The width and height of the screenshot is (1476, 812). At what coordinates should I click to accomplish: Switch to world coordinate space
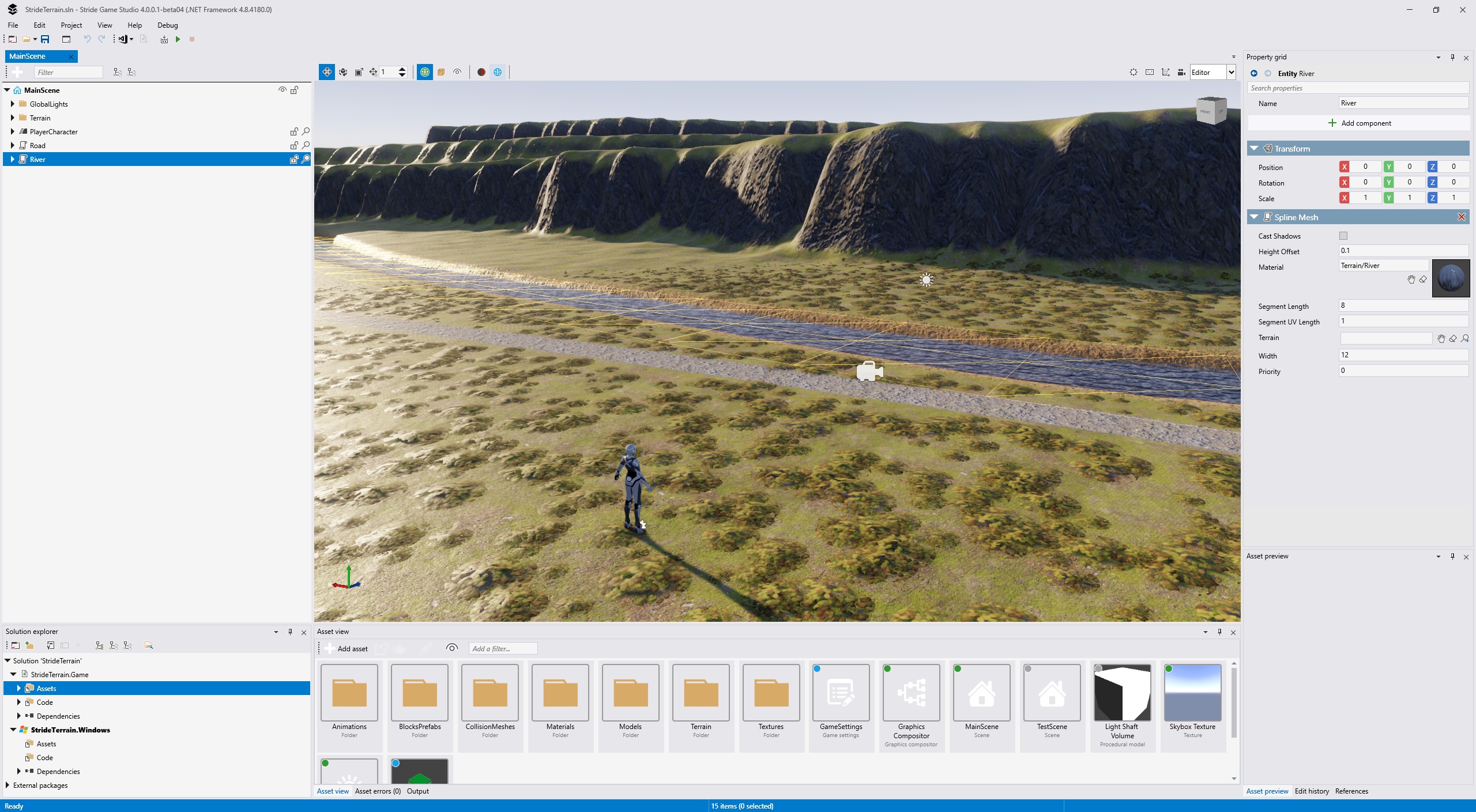[x=425, y=72]
